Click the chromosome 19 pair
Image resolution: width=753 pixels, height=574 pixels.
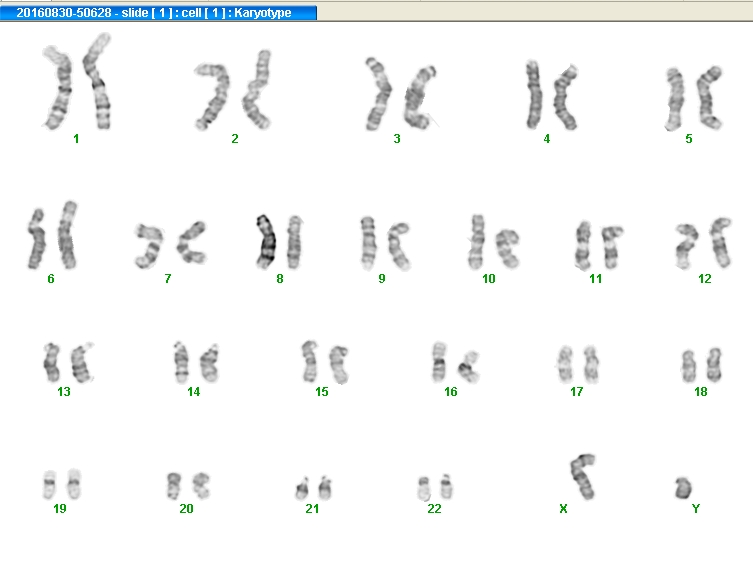pos(61,484)
